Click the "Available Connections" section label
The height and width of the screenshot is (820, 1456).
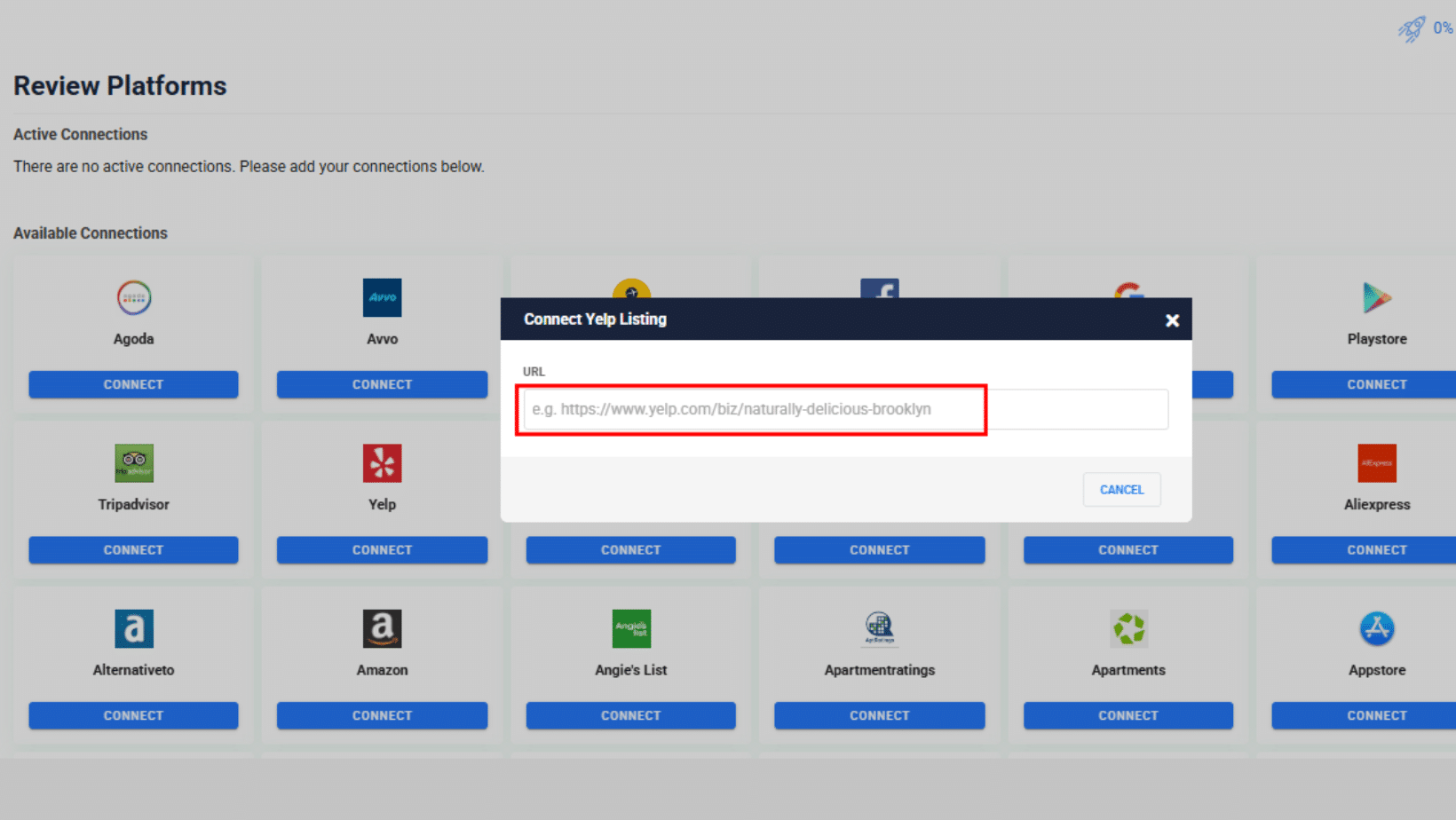90,233
